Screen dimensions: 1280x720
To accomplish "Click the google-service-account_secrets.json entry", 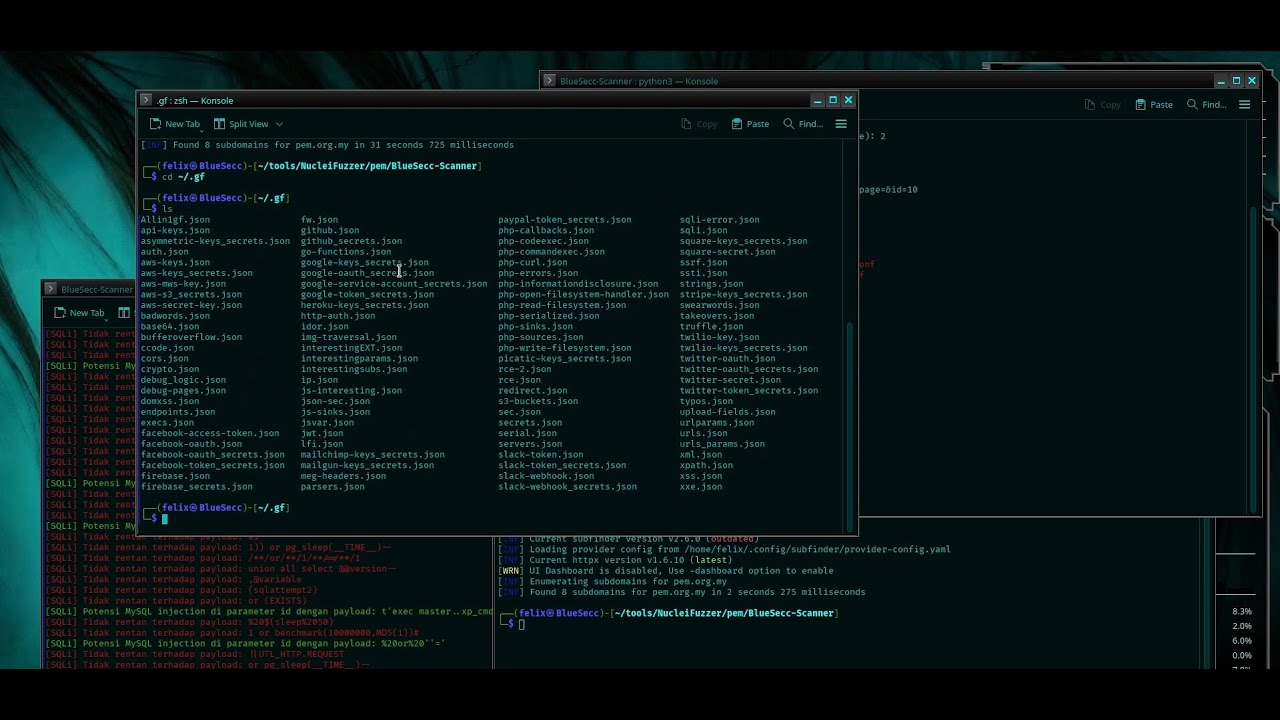I will [x=394, y=284].
